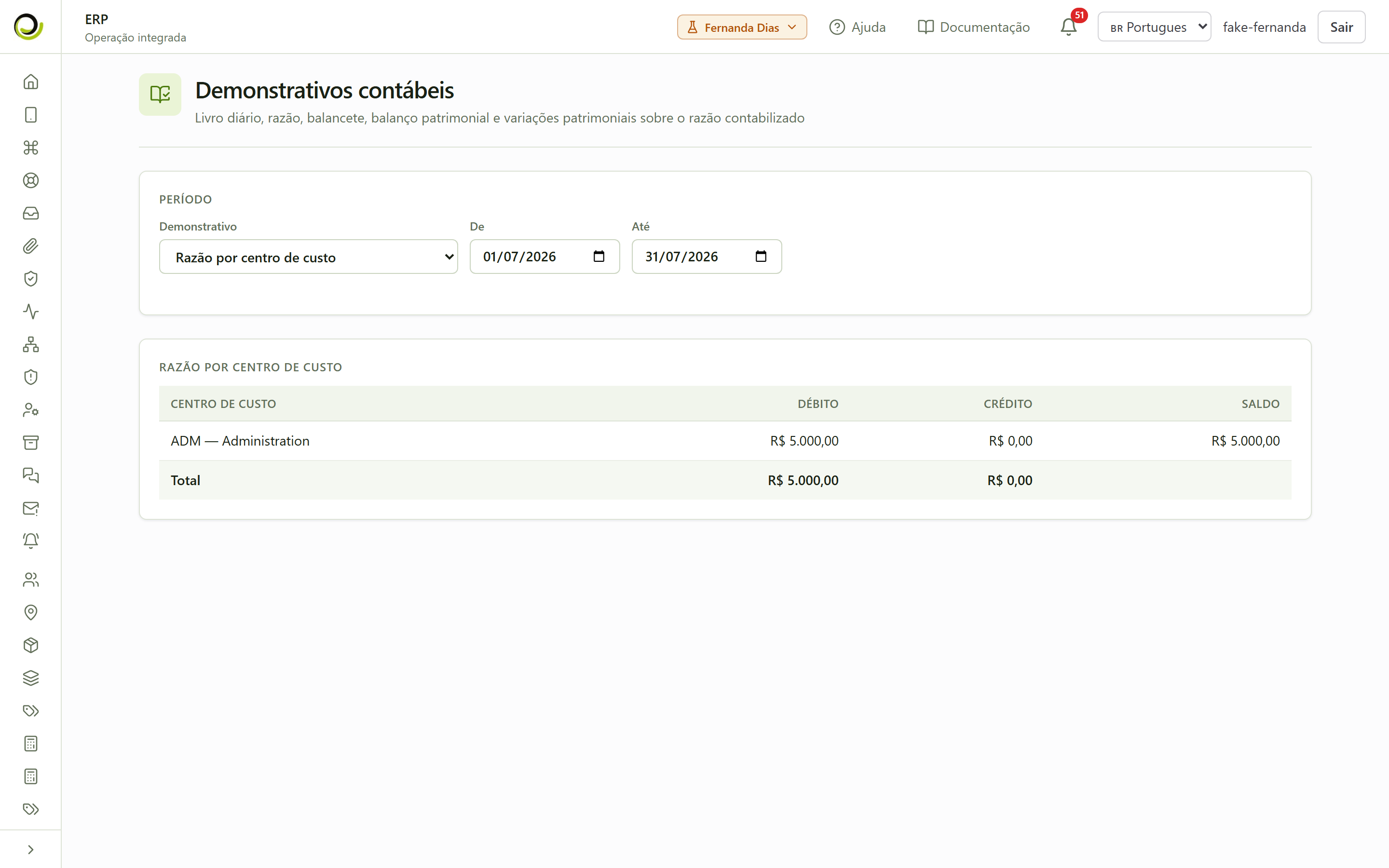The image size is (1389, 868).
Task: Open the shield check sidebar icon
Action: click(x=30, y=278)
